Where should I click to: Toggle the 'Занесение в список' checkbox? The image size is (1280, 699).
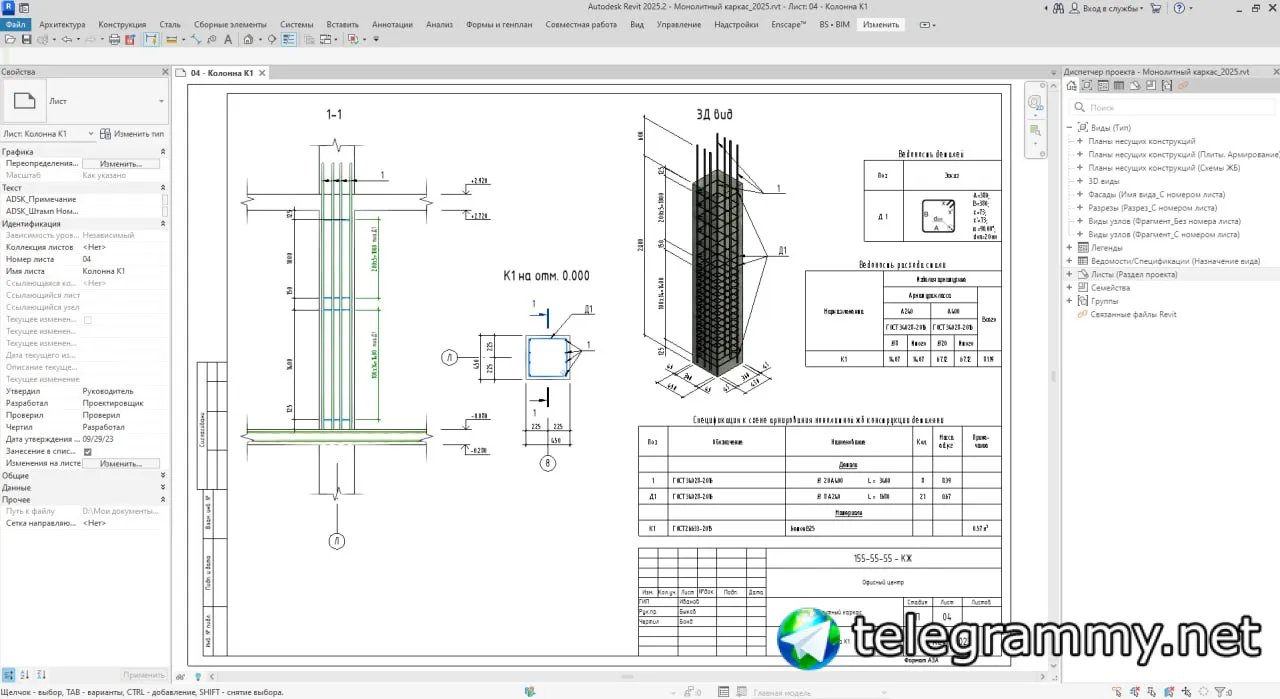pyautogui.click(x=88, y=452)
